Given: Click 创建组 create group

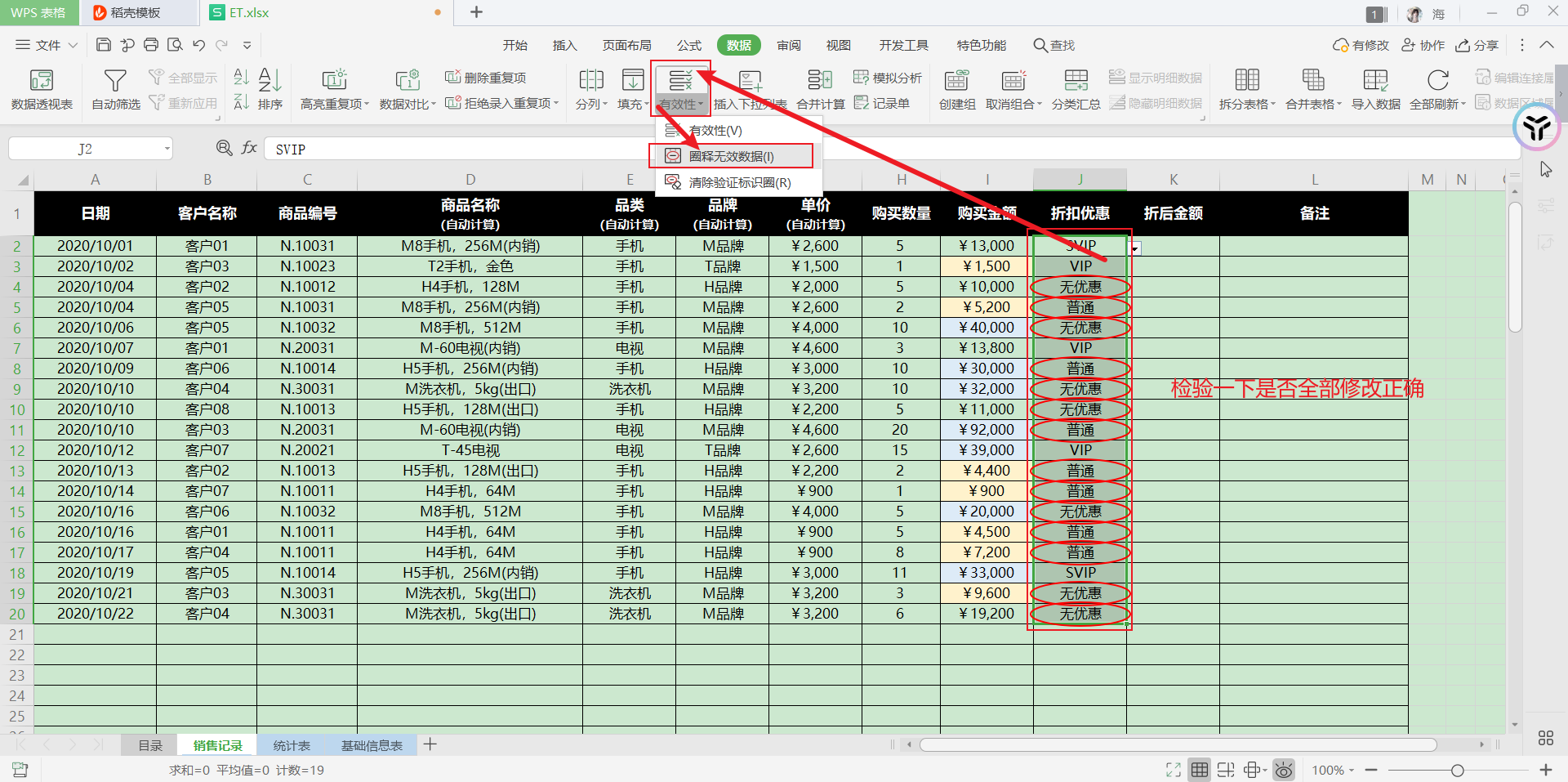Looking at the screenshot, I should tap(957, 90).
